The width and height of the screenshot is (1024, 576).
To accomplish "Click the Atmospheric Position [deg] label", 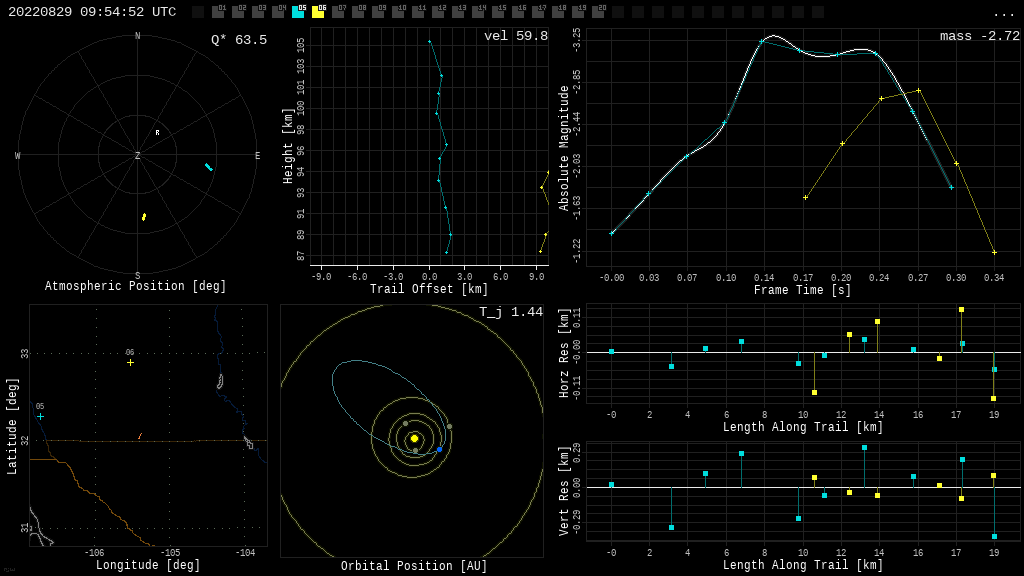I will click(135, 286).
